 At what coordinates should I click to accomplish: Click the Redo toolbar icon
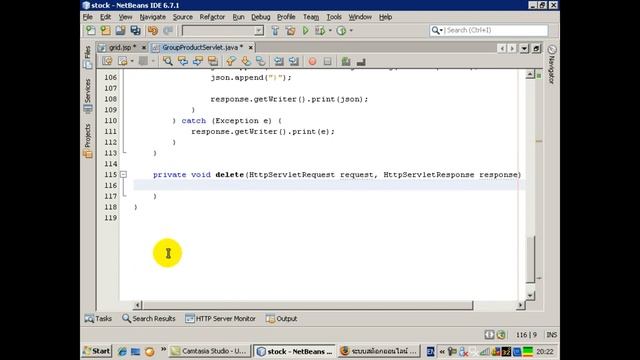pos(168,30)
